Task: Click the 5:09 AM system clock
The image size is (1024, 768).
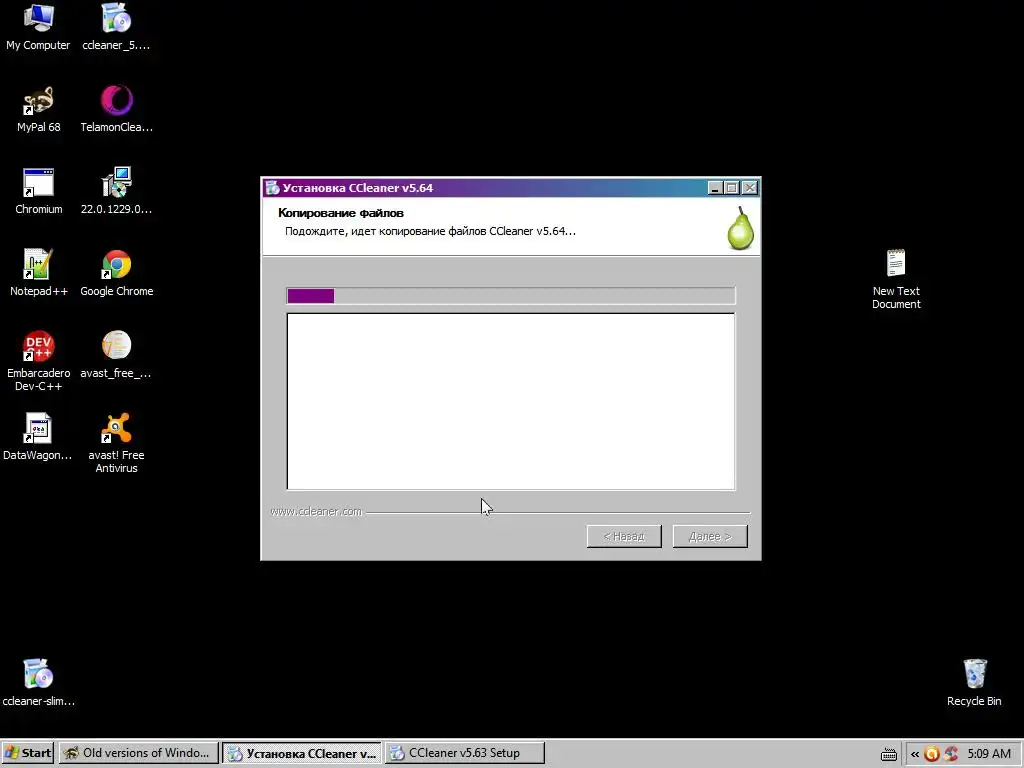Action: 989,754
